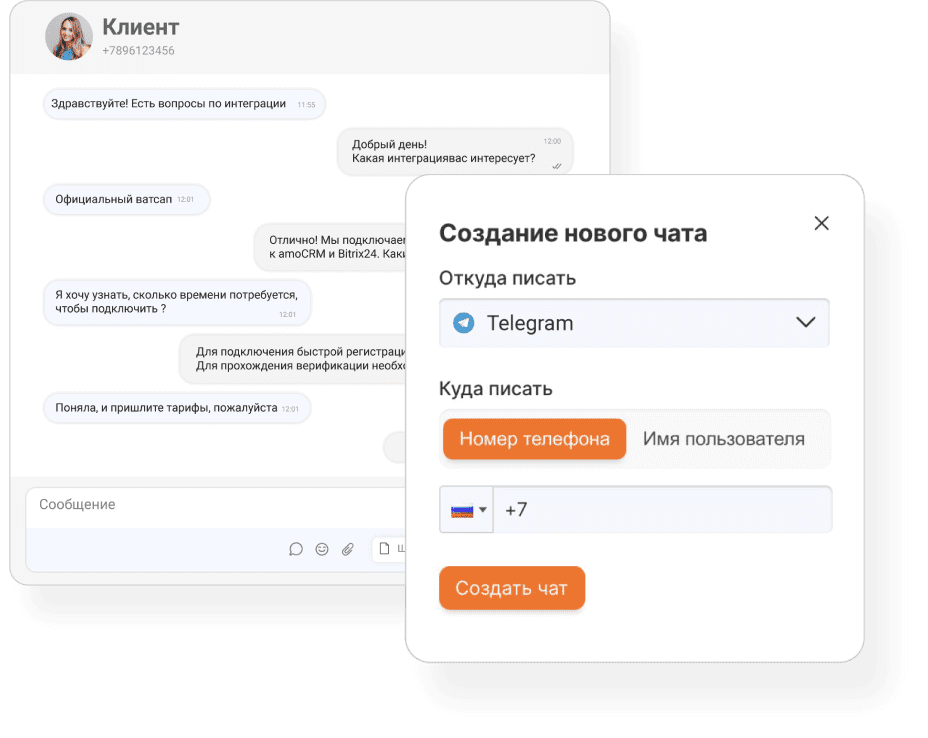The width and height of the screenshot is (928, 738).
Task: Click message 'Поняла, и пришлите тарифы'
Action: click(x=177, y=408)
